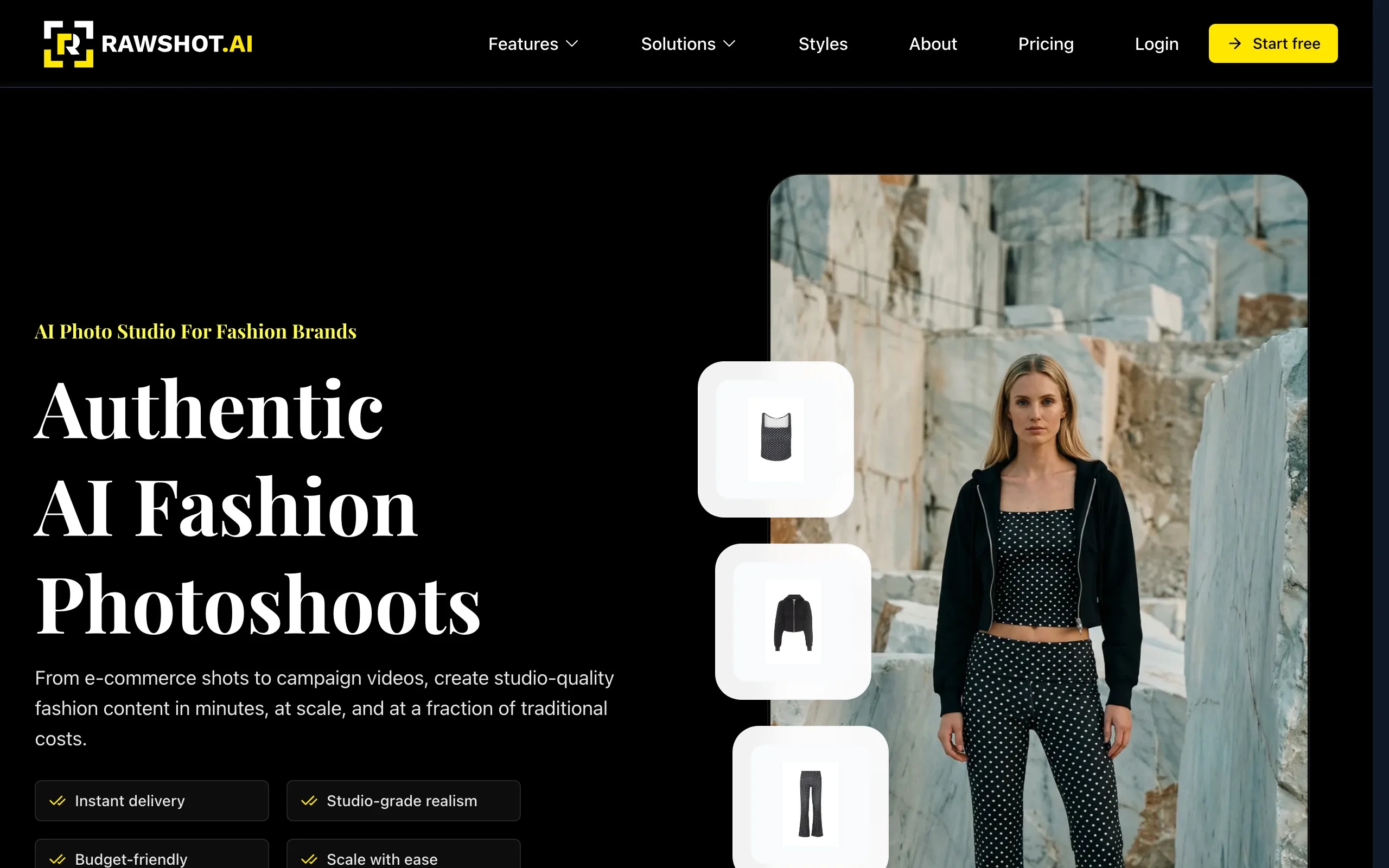Click the Login link
This screenshot has height=868, width=1389.
pos(1156,43)
